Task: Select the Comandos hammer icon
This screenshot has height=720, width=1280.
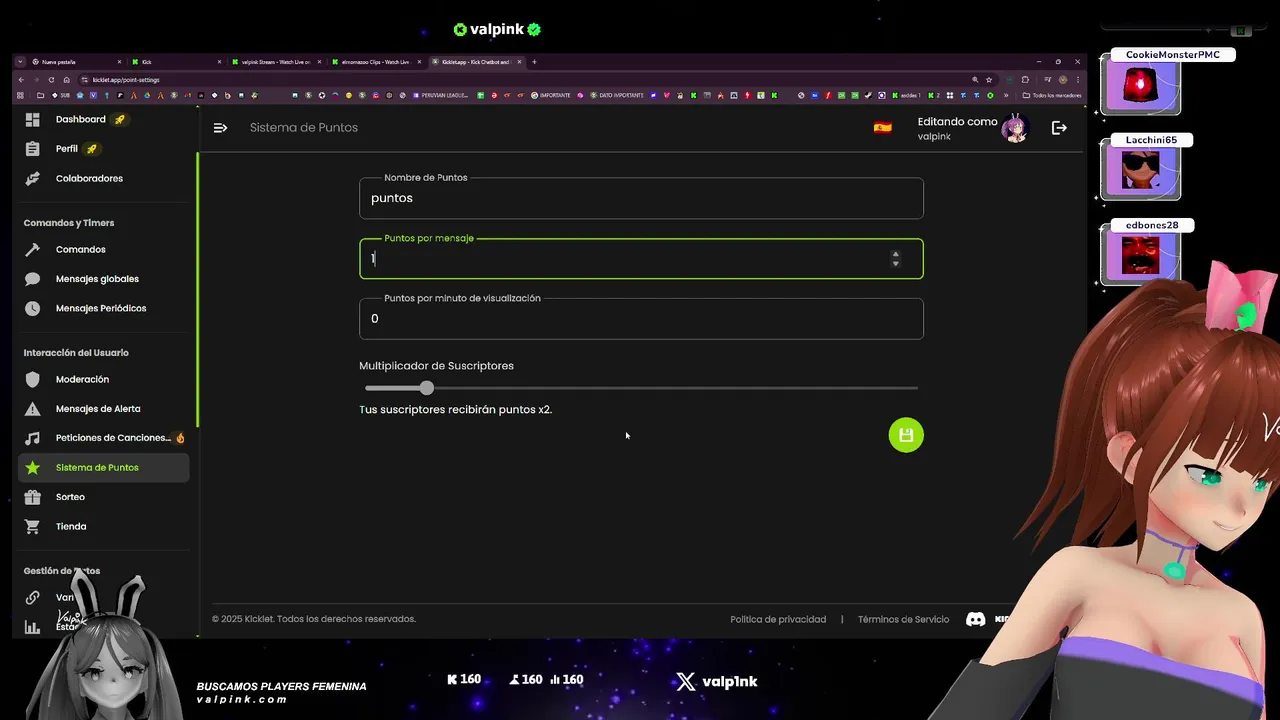Action: (33, 249)
